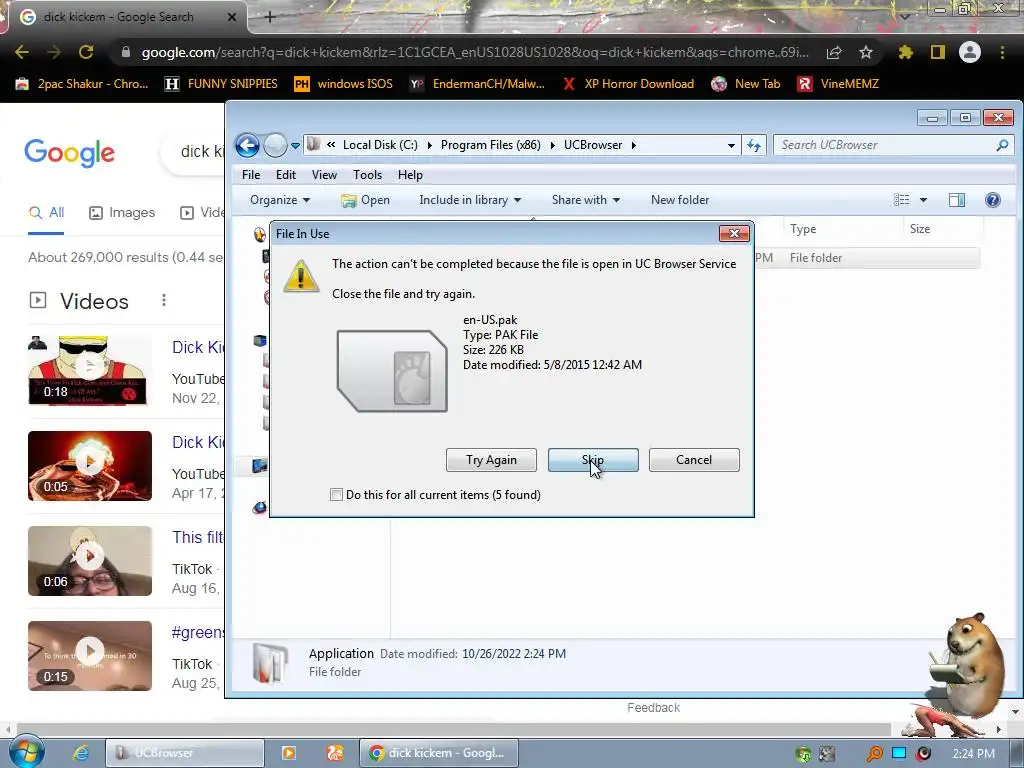Image resolution: width=1024 pixels, height=768 pixels.
Task: Click New folder in Explorer toolbar
Action: coord(680,200)
